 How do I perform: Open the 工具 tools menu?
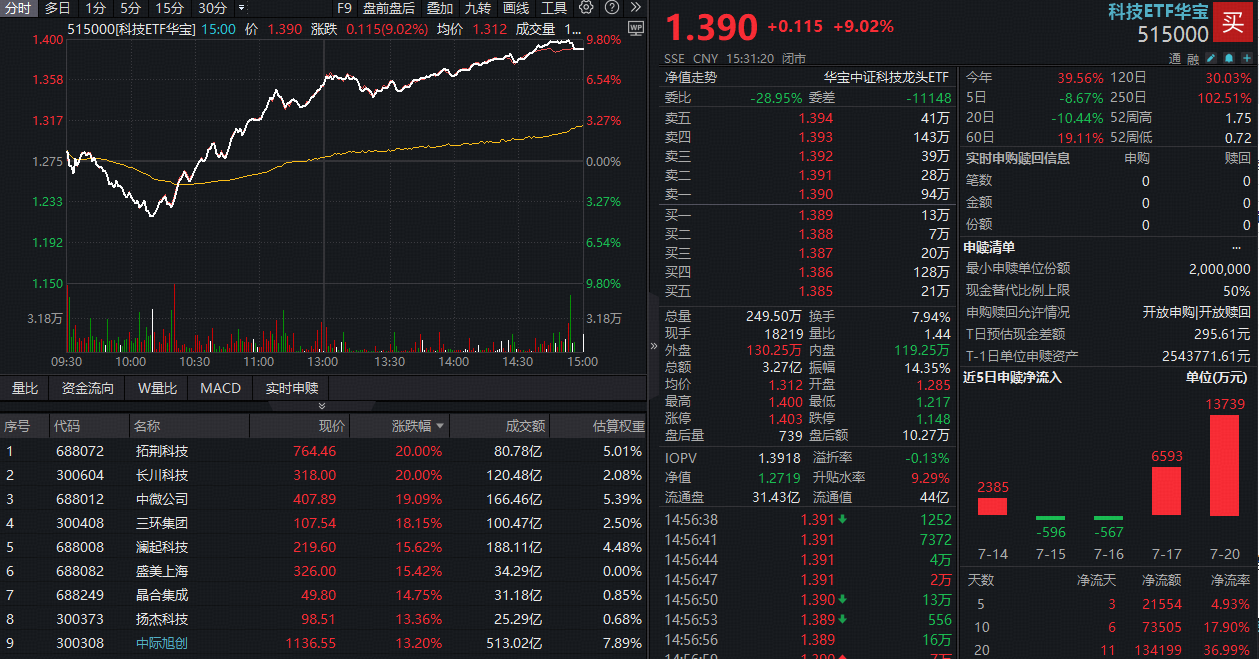coord(554,8)
